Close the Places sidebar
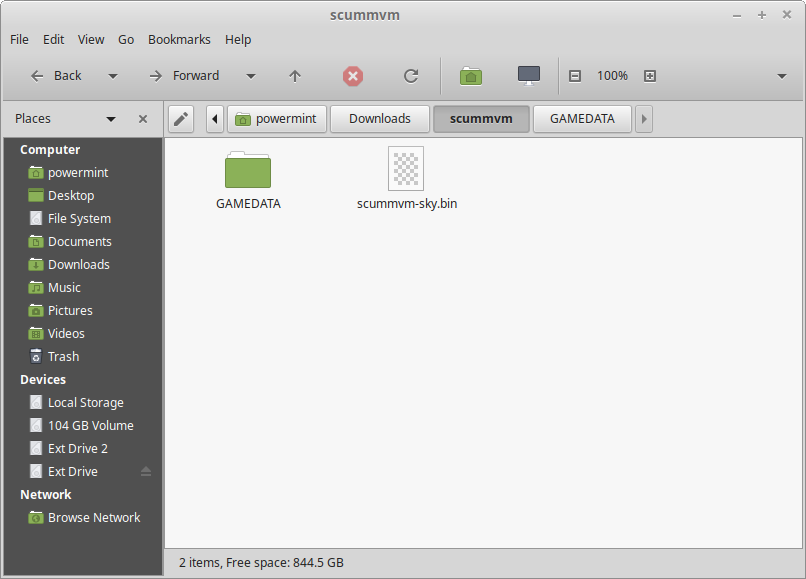 pyautogui.click(x=143, y=119)
